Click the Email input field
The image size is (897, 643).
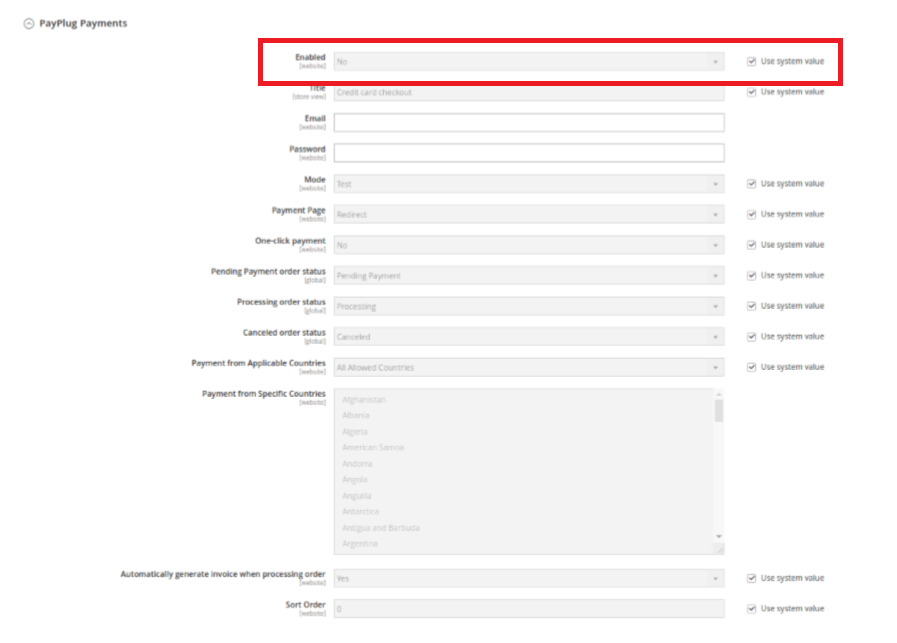(x=529, y=122)
